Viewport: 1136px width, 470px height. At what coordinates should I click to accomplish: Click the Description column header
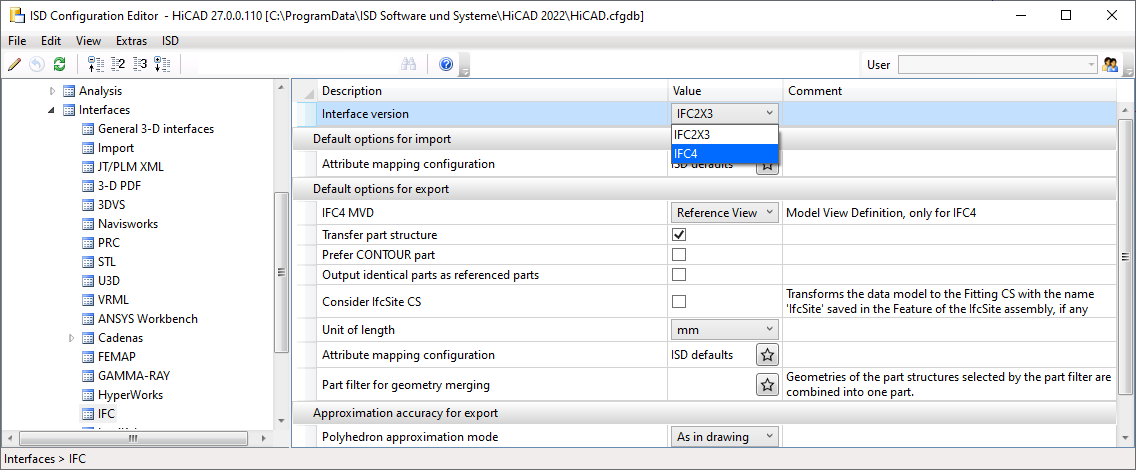tap(493, 91)
